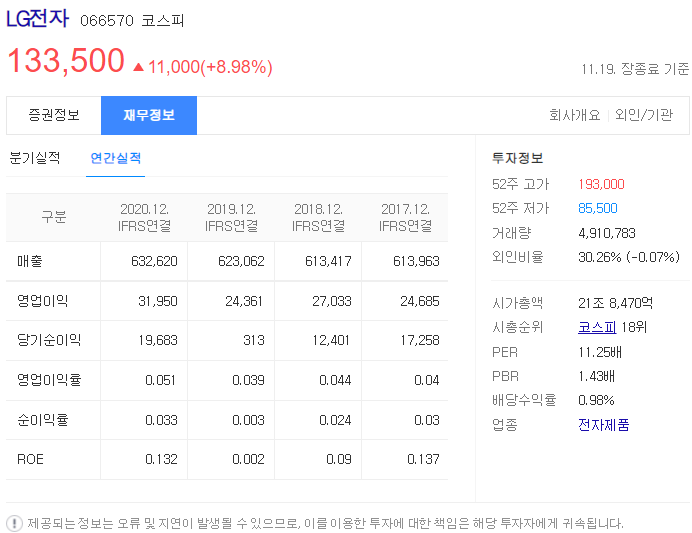
Task: Click operating margin value 0.044
Action: (335, 380)
